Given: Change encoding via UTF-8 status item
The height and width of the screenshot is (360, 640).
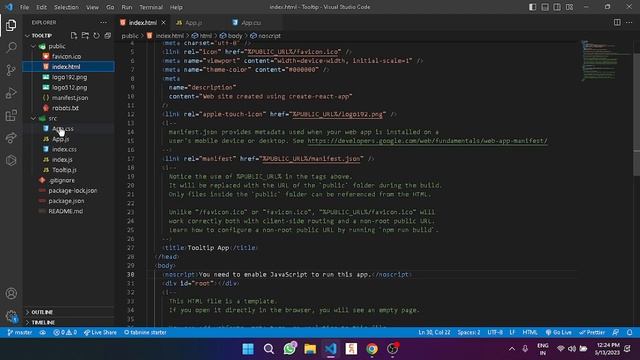Looking at the screenshot, I should 495,332.
